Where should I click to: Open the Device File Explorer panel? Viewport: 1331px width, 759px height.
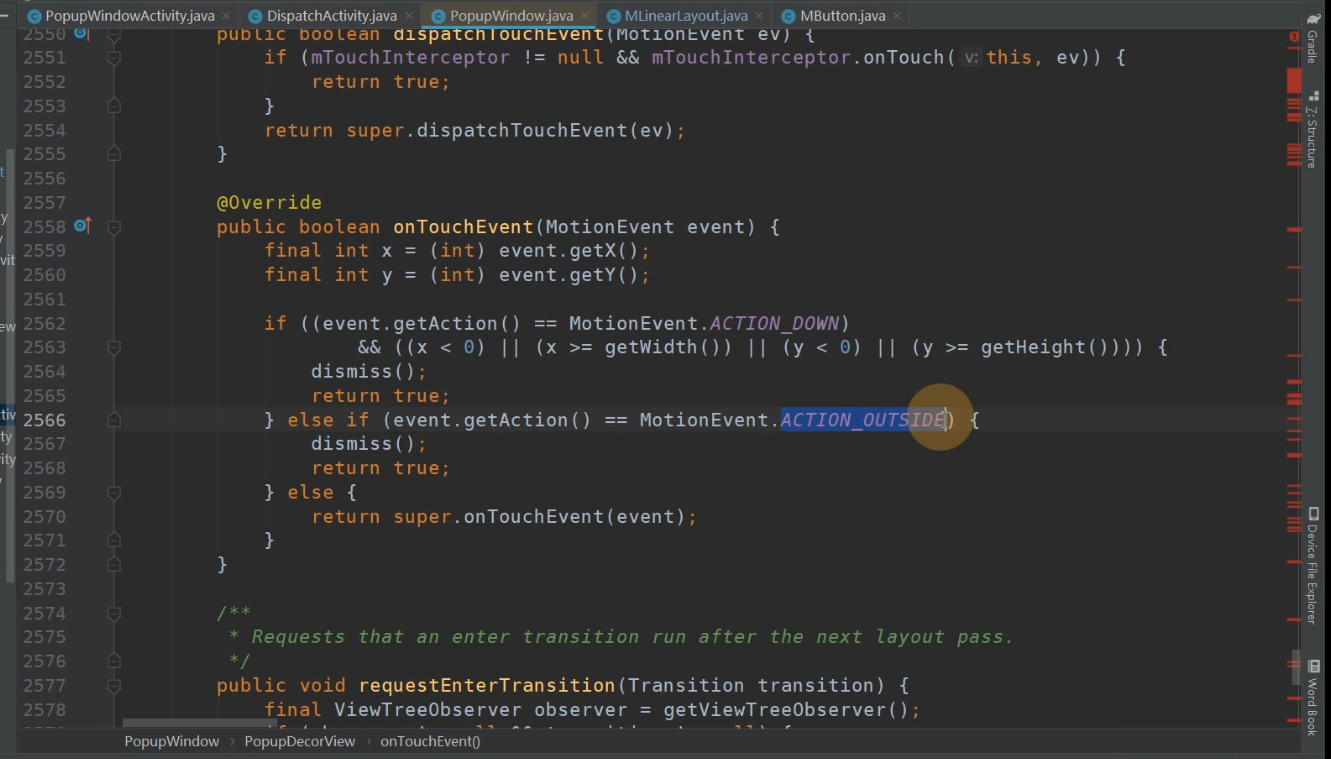click(x=1313, y=565)
